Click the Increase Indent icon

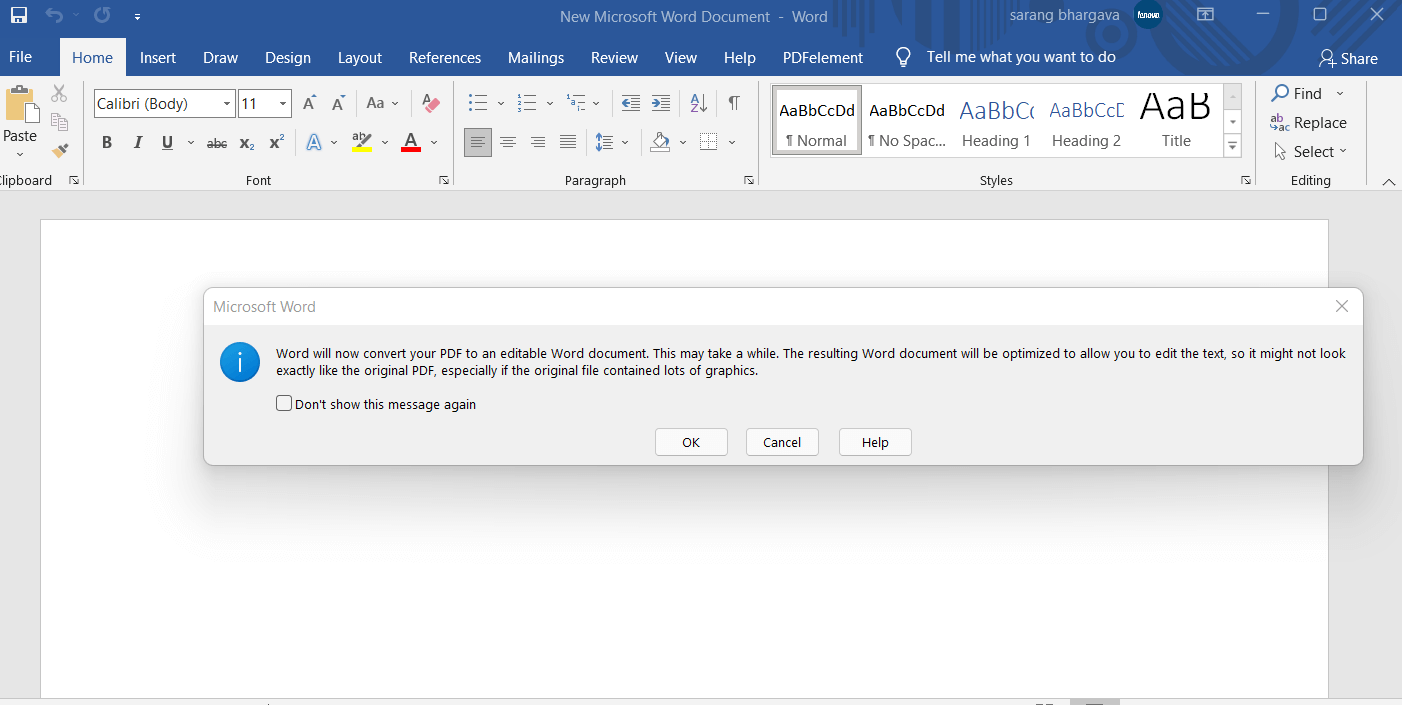[661, 103]
